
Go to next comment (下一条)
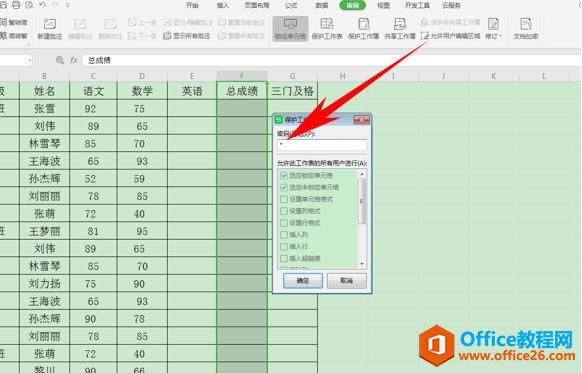(x=142, y=36)
